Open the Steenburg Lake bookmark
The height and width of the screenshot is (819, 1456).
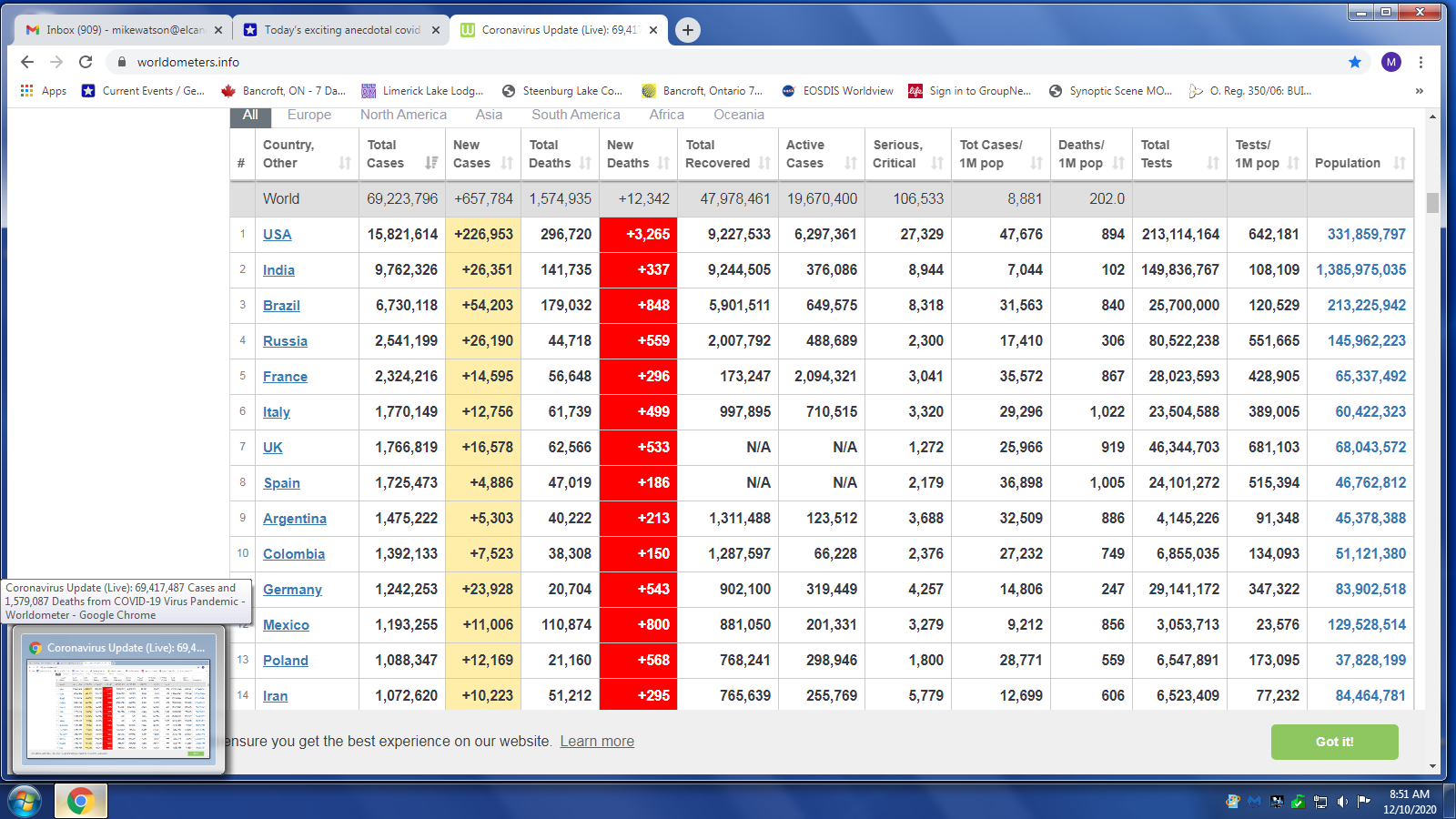(x=562, y=91)
